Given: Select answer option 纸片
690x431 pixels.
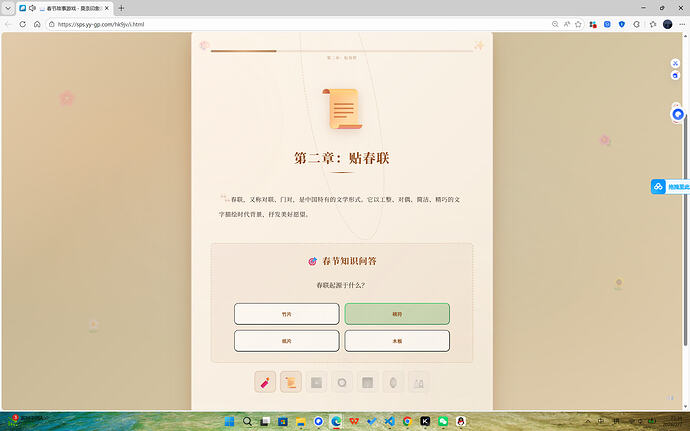Looking at the screenshot, I should [x=287, y=340].
